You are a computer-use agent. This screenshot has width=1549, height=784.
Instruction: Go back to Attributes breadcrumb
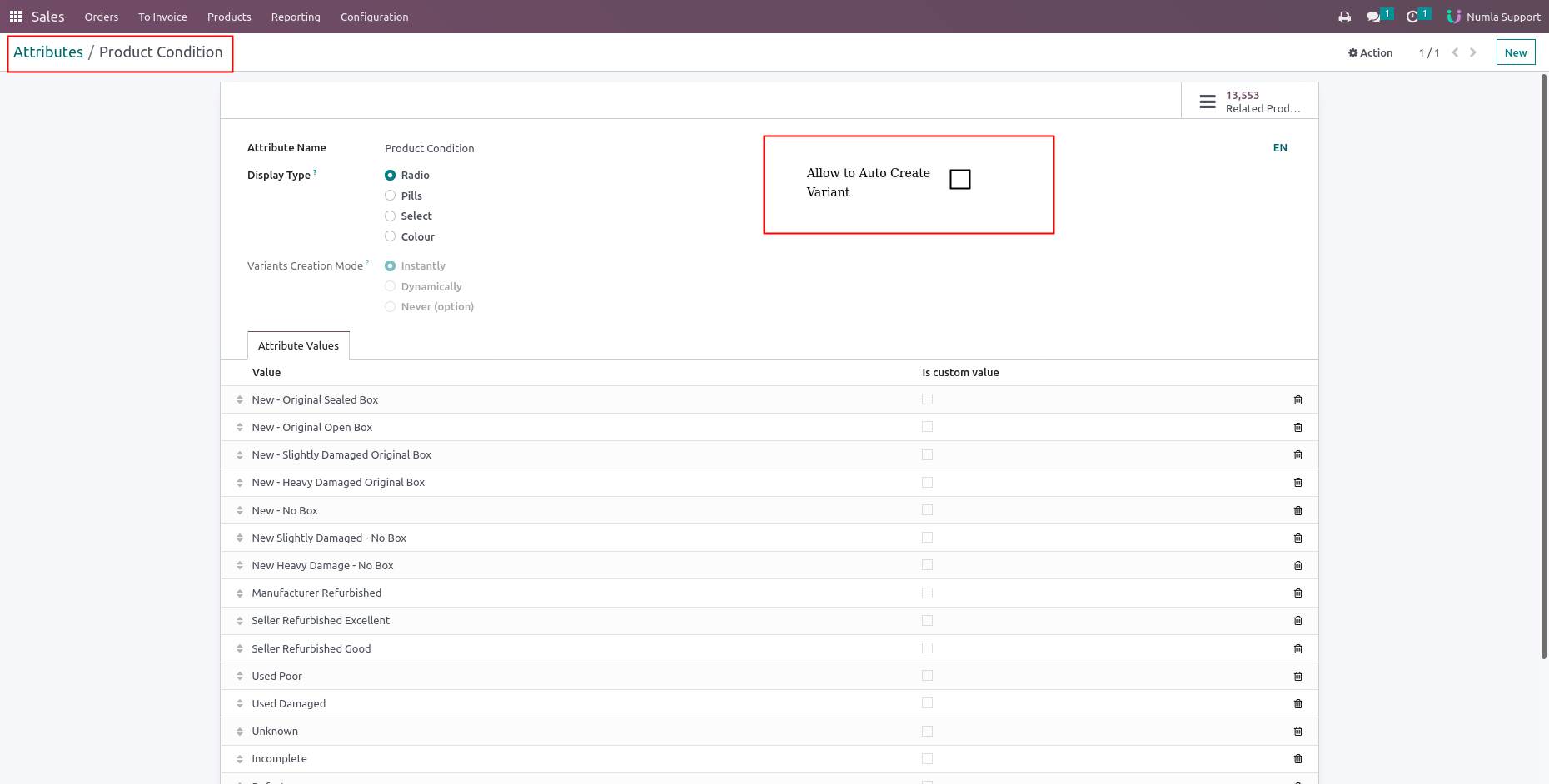point(48,52)
